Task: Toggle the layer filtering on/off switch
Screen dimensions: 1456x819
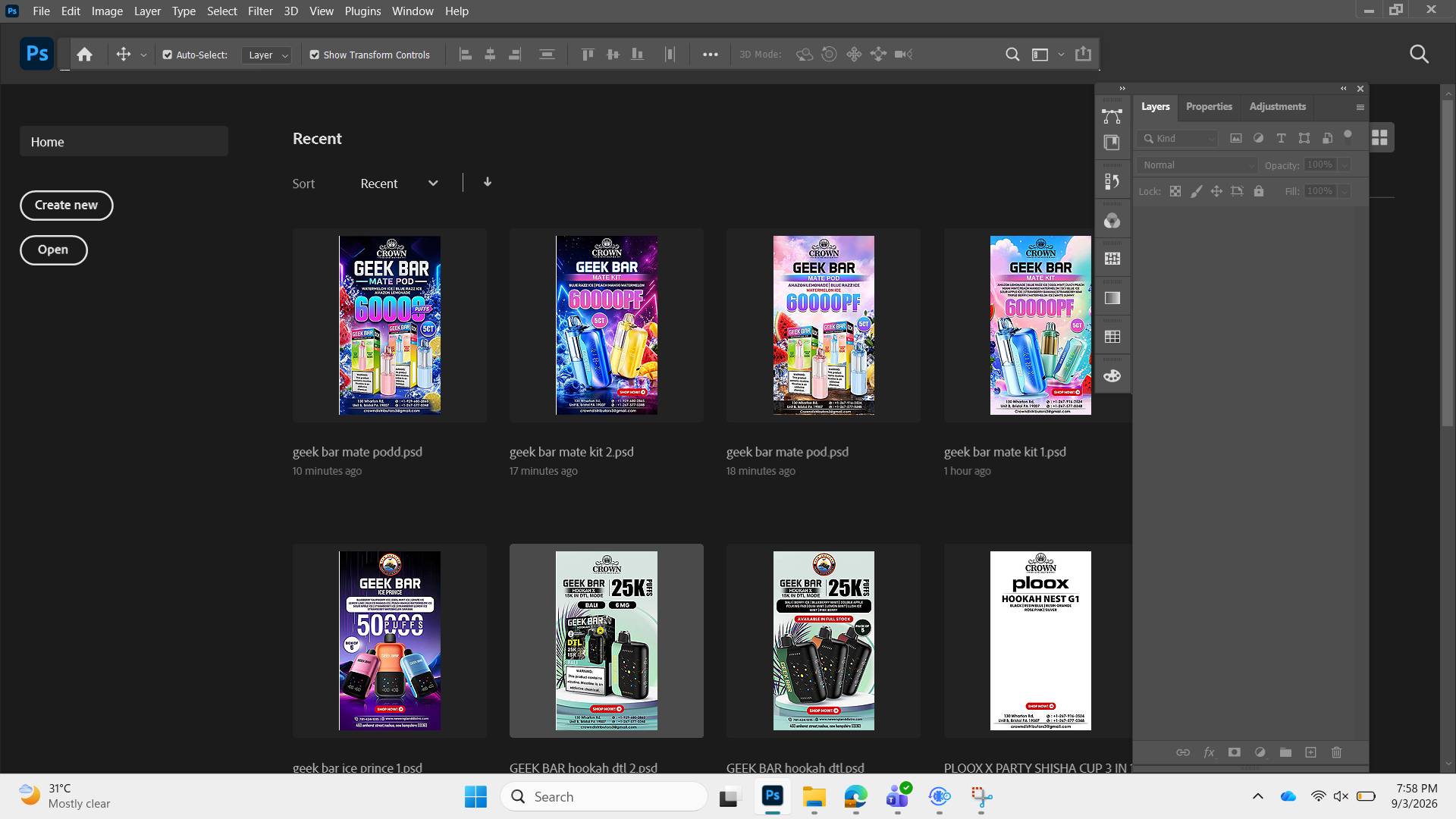Action: point(1348,136)
